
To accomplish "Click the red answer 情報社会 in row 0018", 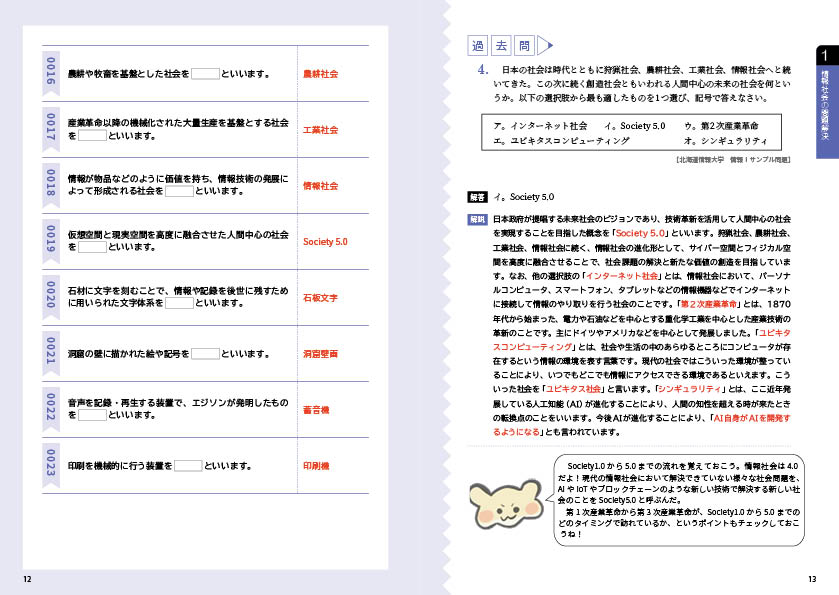I will coord(321,186).
